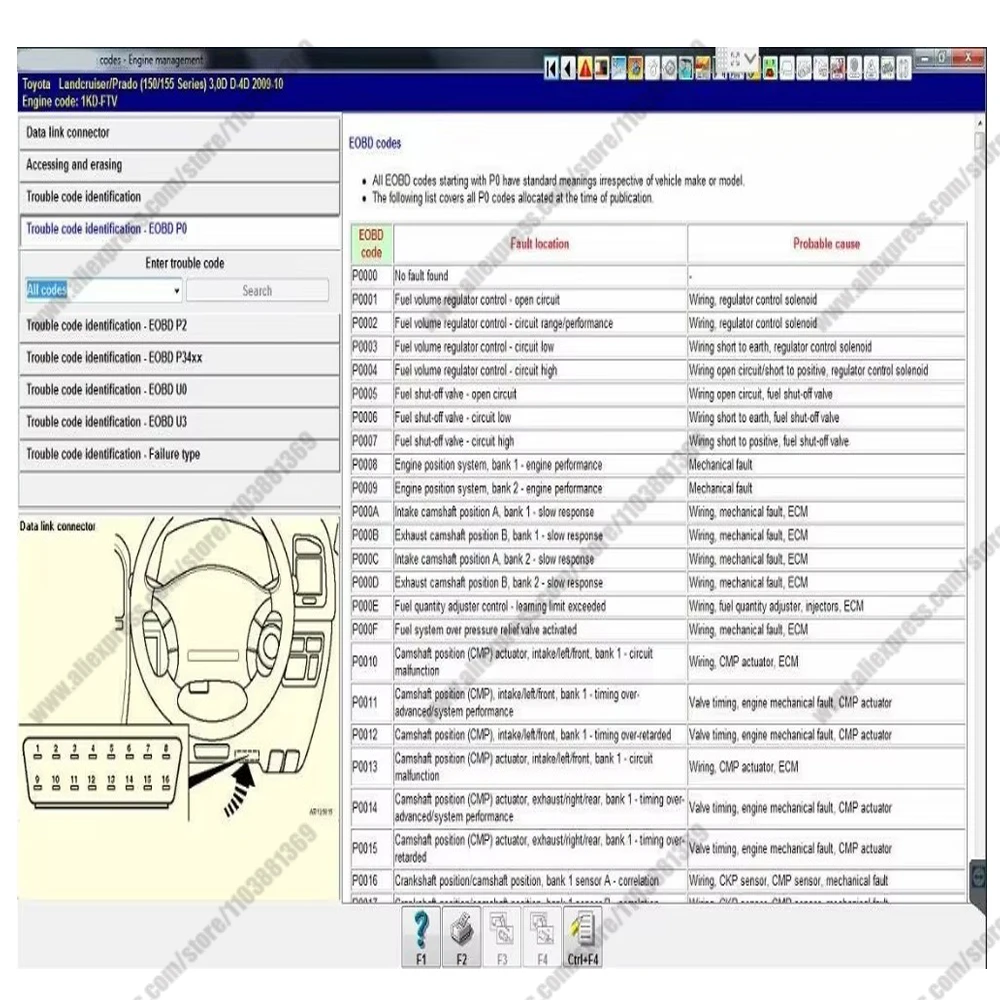Print the page using the F2 printer icon
Screen dimensions: 1000x1000
(x=461, y=936)
